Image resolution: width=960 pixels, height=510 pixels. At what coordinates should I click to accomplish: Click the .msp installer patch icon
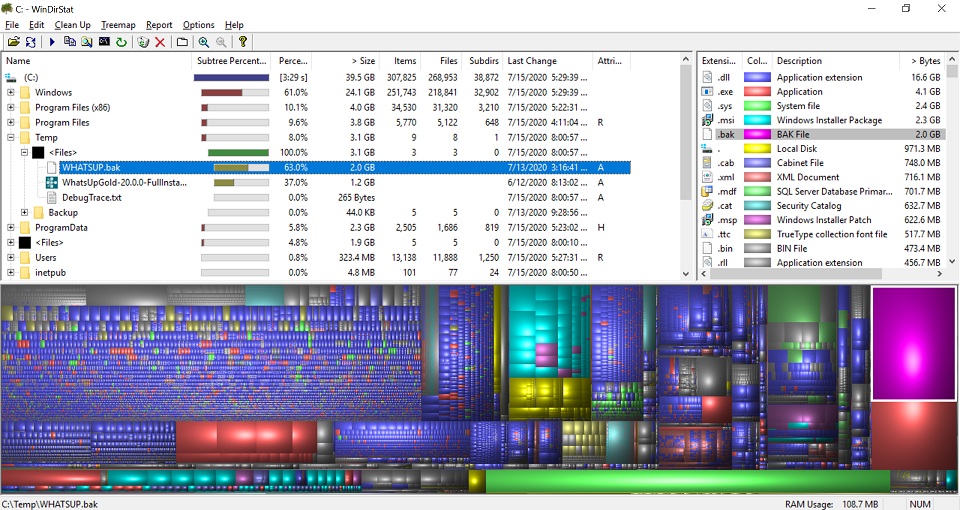pos(707,220)
